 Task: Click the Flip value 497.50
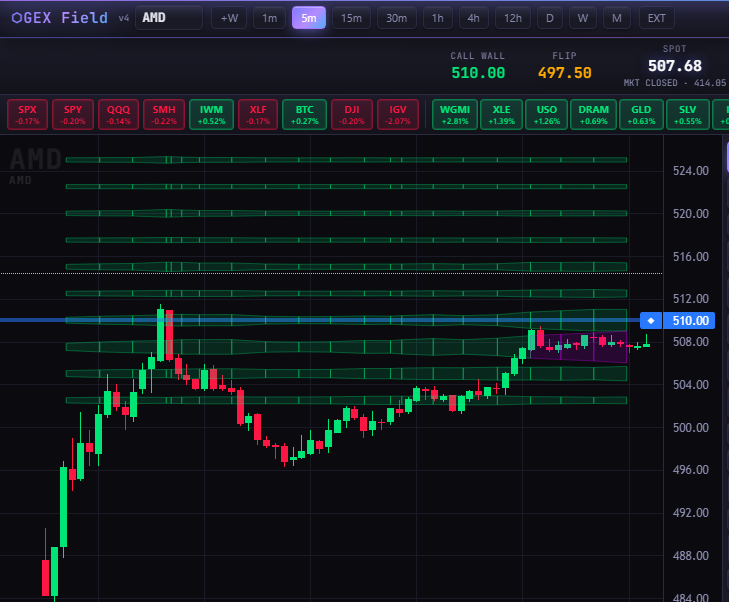click(x=564, y=73)
